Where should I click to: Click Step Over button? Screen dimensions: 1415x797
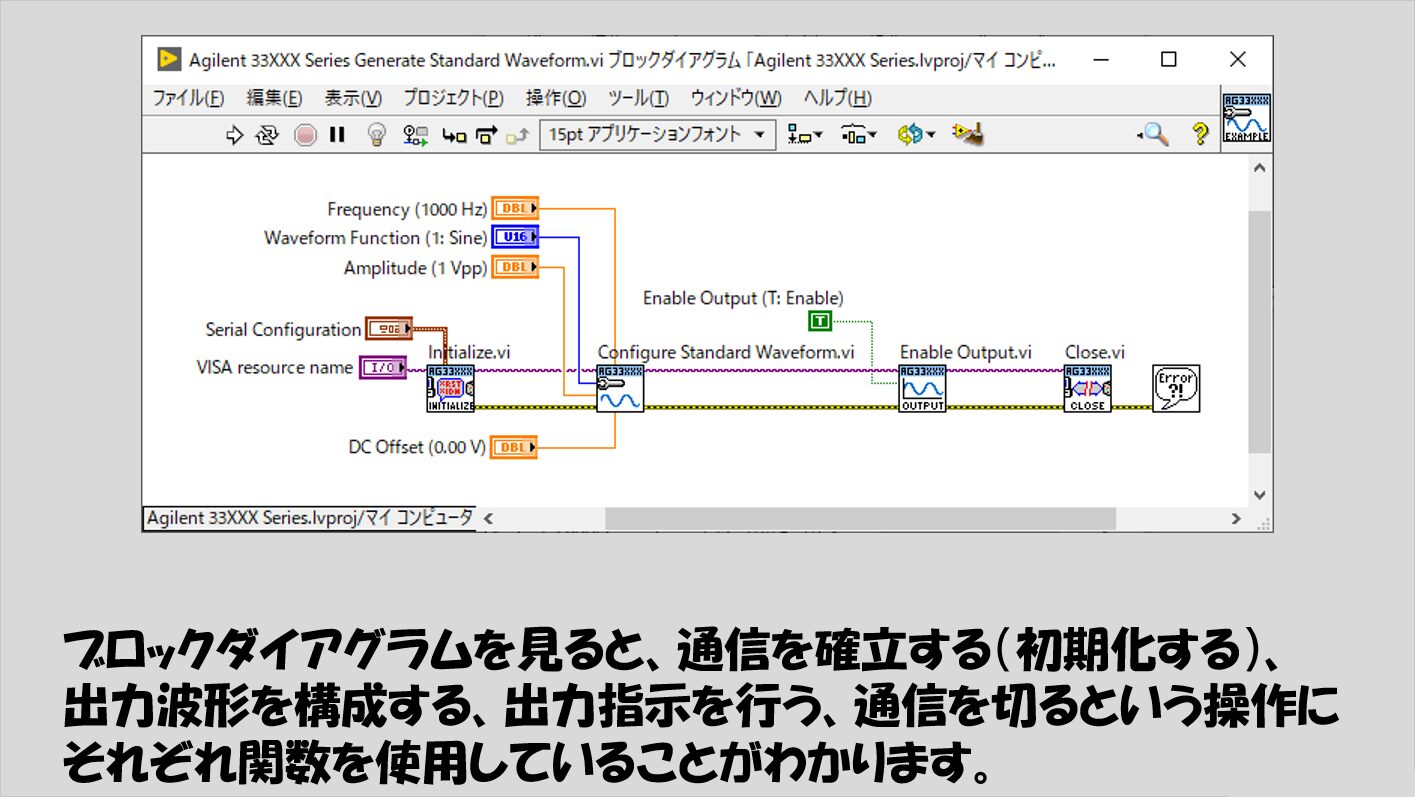coord(486,136)
